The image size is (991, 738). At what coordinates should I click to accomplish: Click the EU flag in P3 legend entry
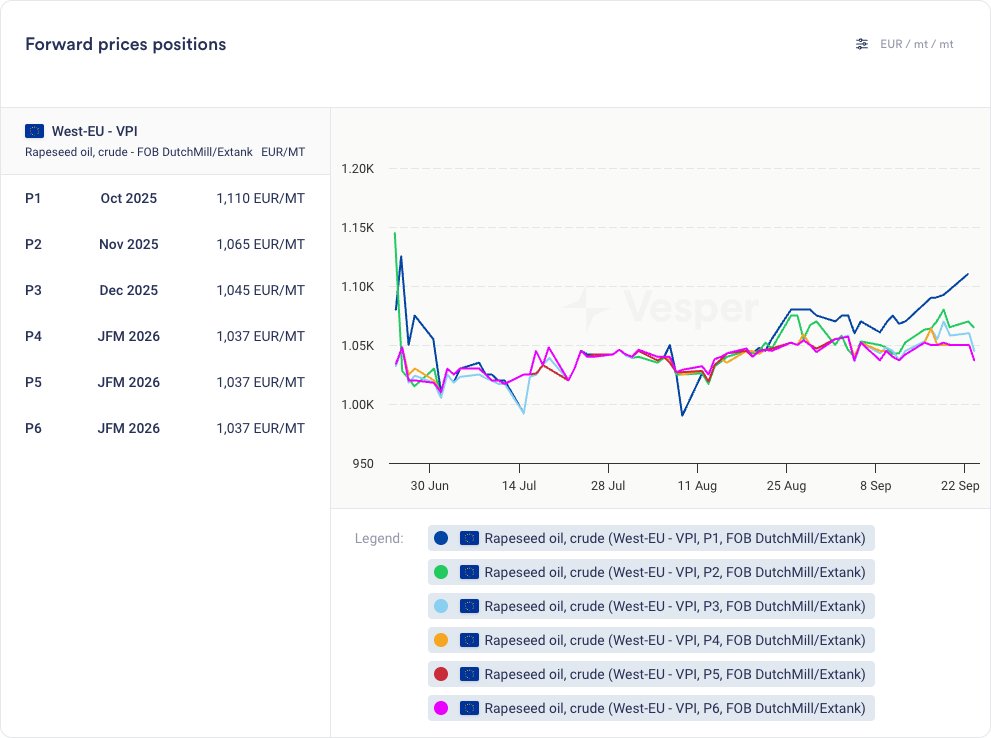pyautogui.click(x=469, y=606)
